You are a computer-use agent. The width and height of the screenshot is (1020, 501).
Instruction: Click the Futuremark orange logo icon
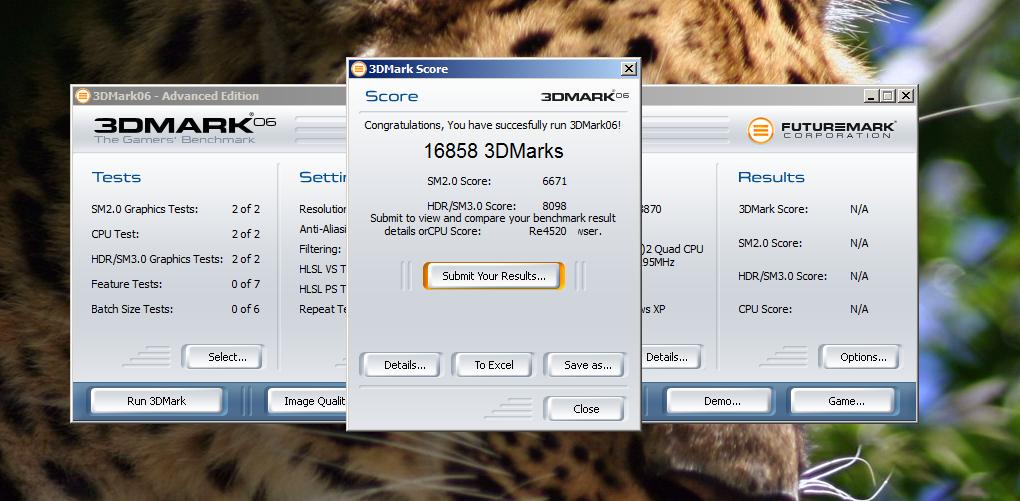click(x=760, y=130)
